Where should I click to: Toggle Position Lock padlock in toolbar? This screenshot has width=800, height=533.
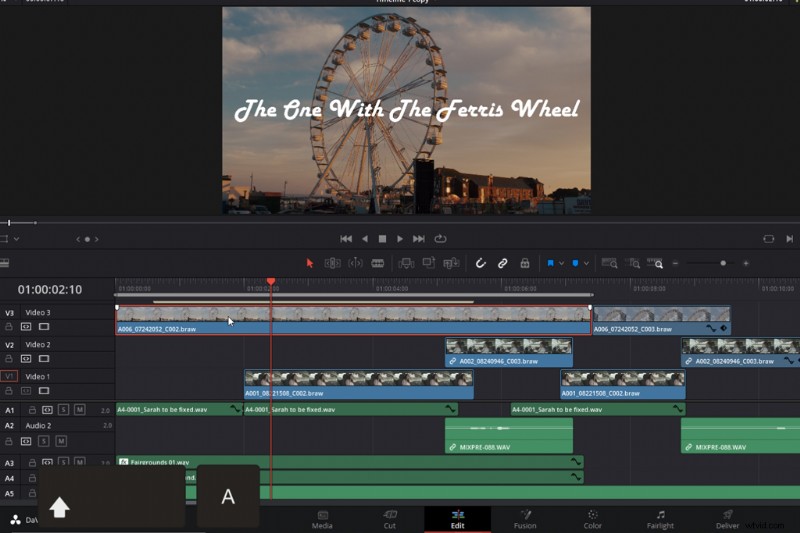[x=524, y=263]
